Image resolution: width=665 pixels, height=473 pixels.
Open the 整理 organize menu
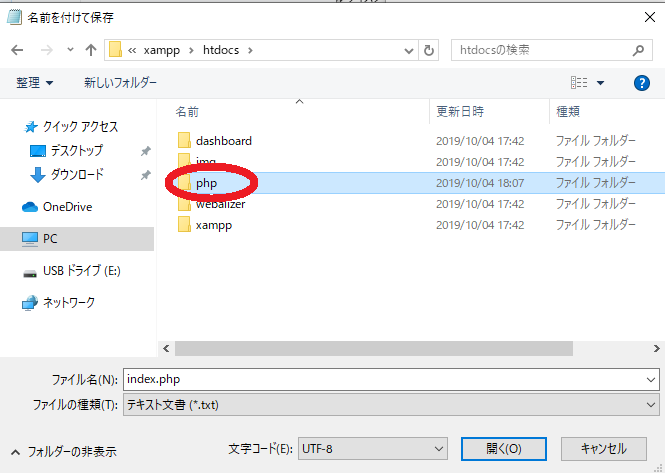pyautogui.click(x=34, y=83)
